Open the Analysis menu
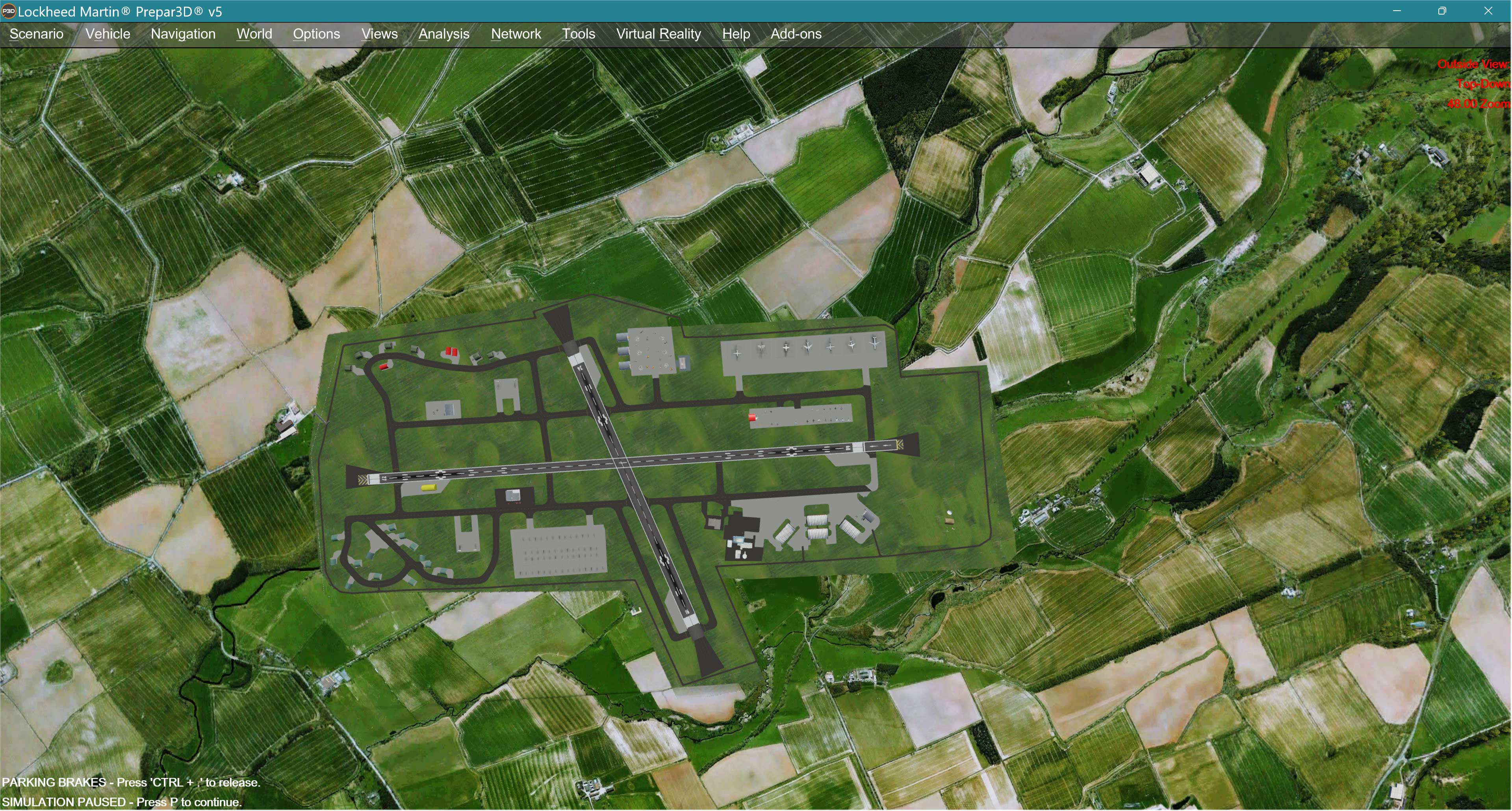The height and width of the screenshot is (811, 1512). 444,34
